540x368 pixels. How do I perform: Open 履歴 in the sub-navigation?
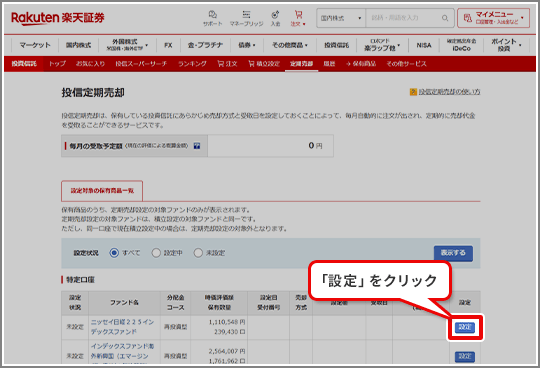pos(329,64)
